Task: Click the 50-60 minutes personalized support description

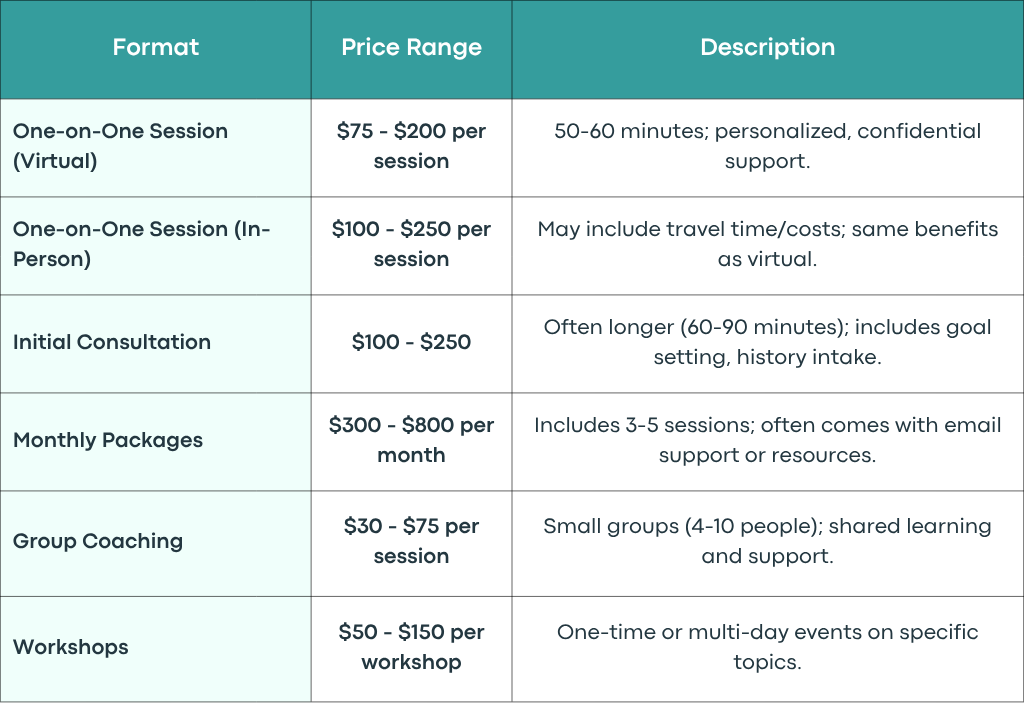Action: [x=767, y=146]
